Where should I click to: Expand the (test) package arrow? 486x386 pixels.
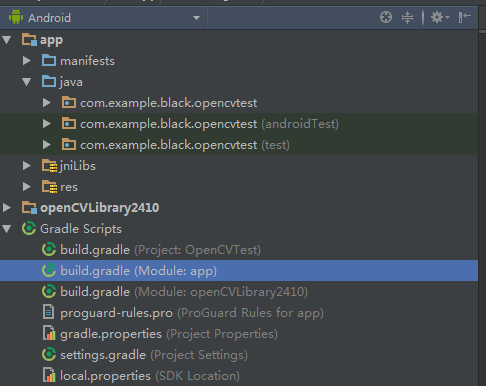(x=47, y=145)
